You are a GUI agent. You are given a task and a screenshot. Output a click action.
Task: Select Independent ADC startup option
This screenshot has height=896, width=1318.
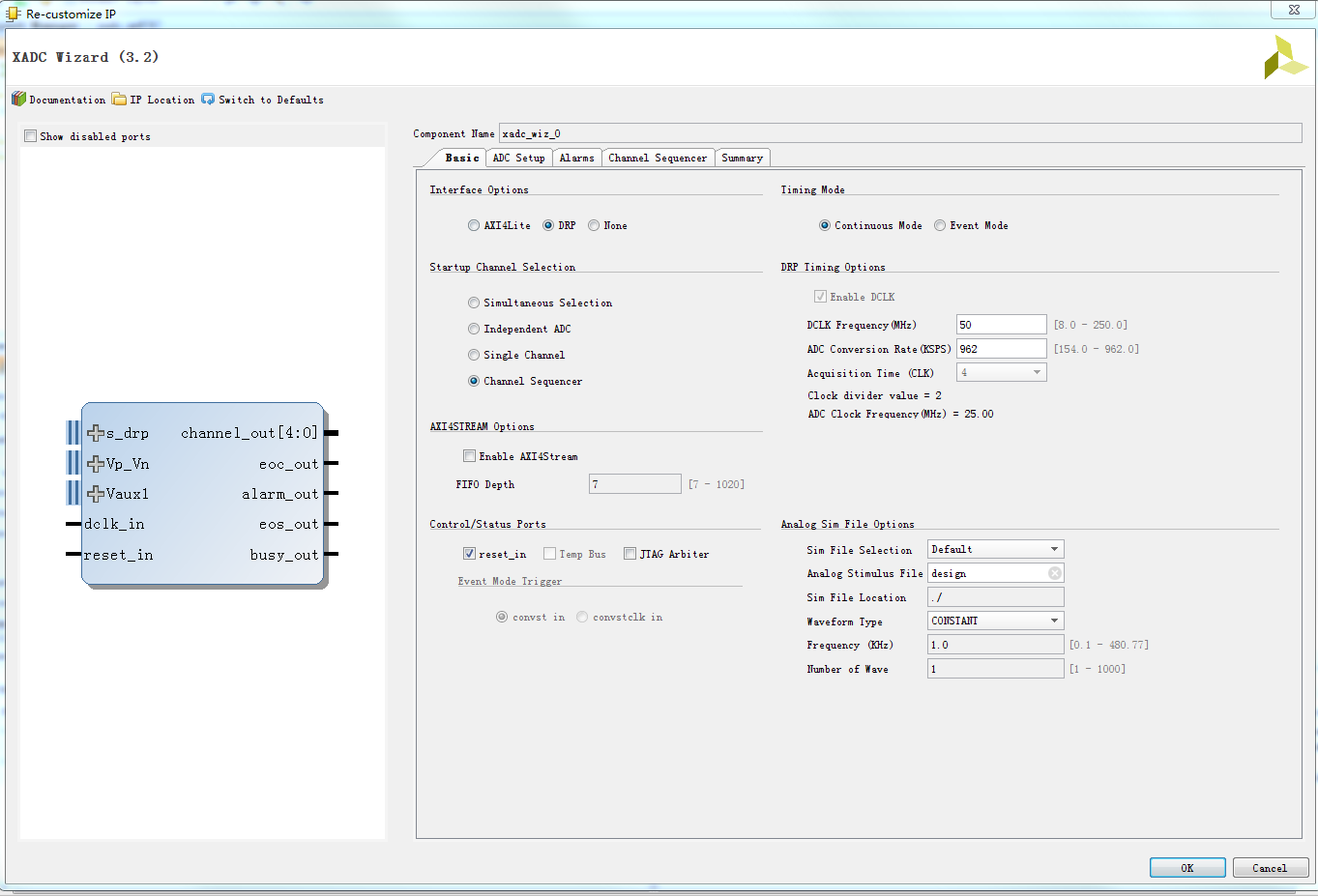pos(474,329)
